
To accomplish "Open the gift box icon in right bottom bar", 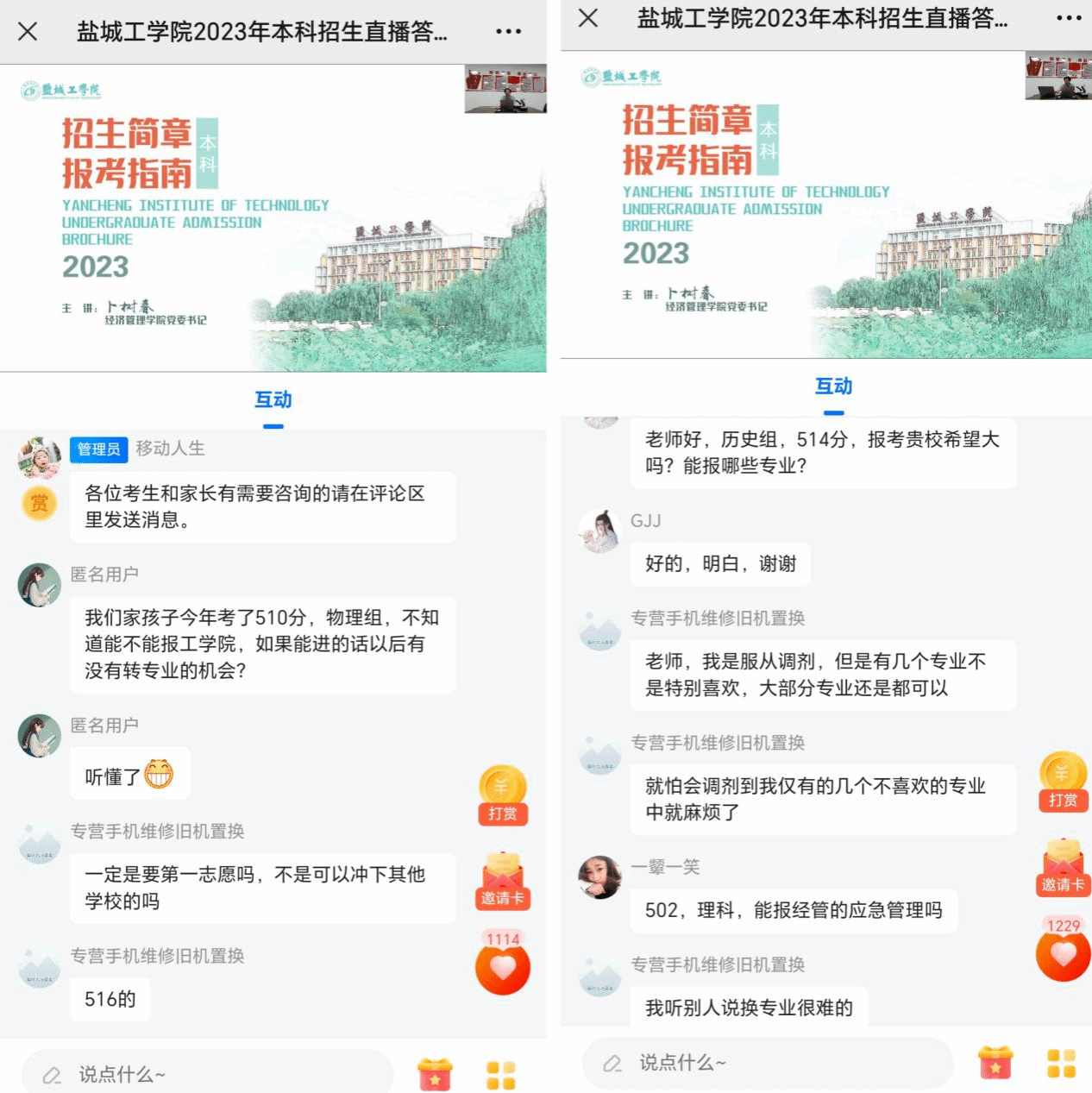I will 995,1063.
